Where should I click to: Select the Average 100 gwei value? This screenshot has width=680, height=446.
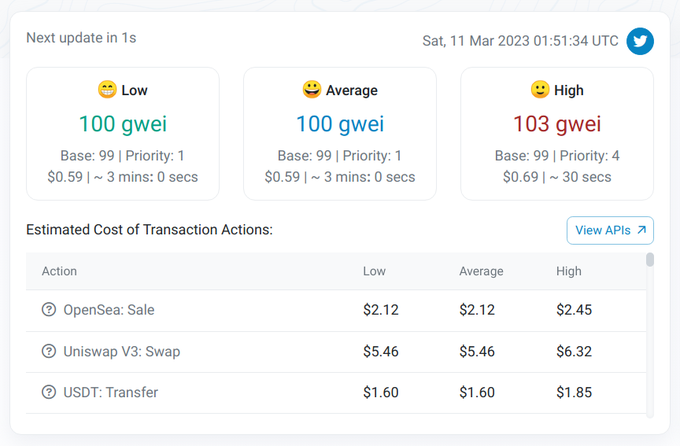[340, 124]
